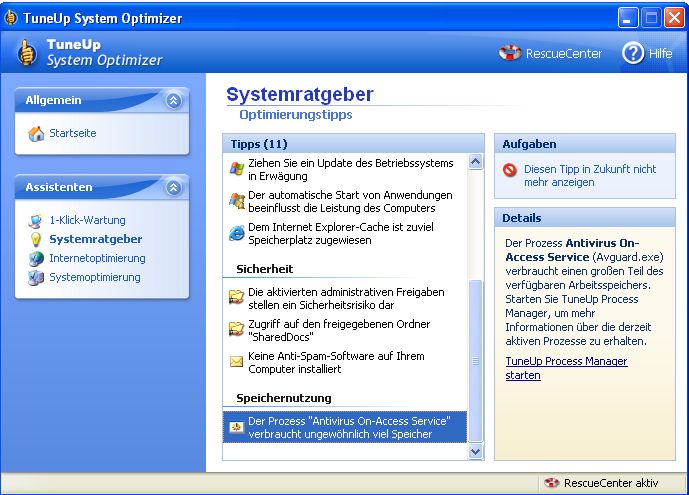Collapse the Assistenten panel
This screenshot has width=689, height=495.
point(174,188)
